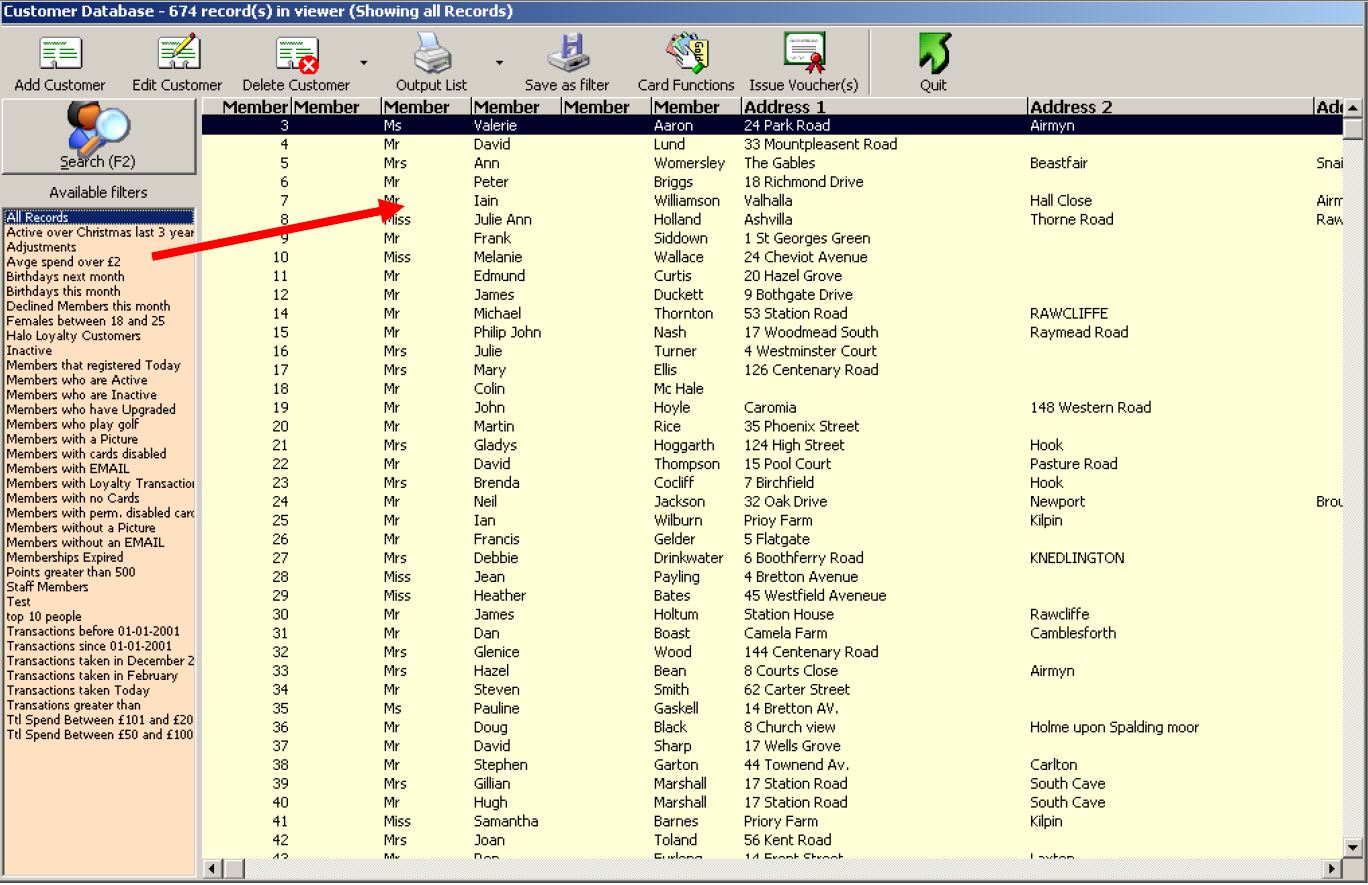Select Transactions taken in February filter
The image size is (1368, 885).
92,676
